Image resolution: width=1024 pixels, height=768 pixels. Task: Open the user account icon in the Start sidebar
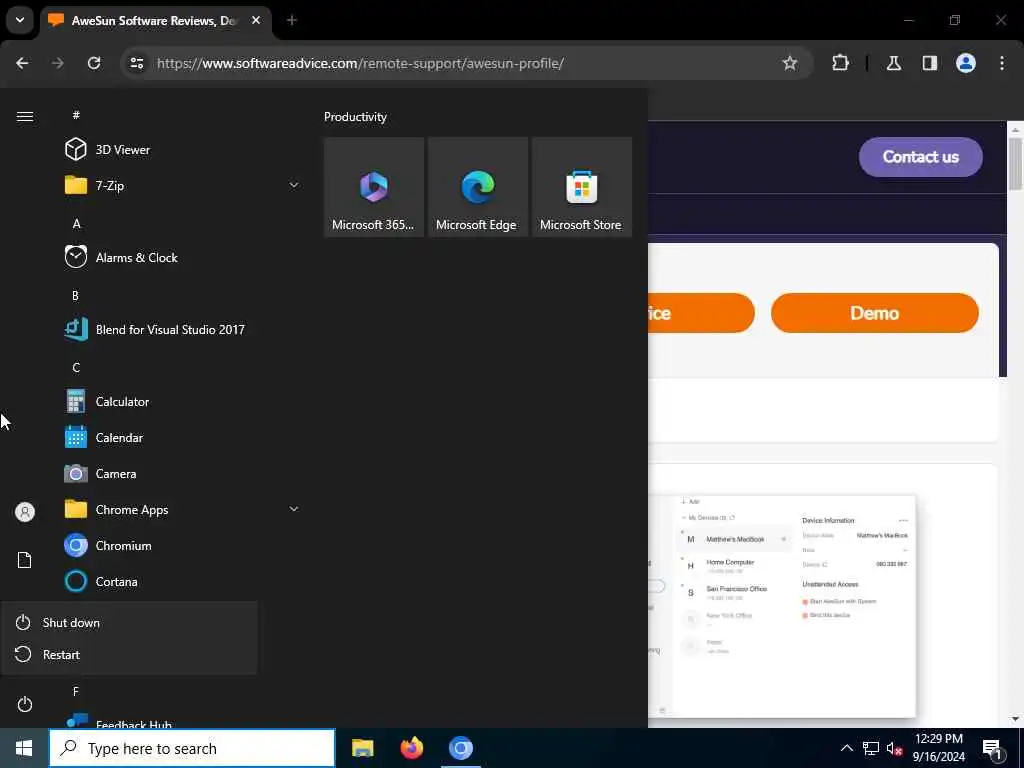point(25,512)
